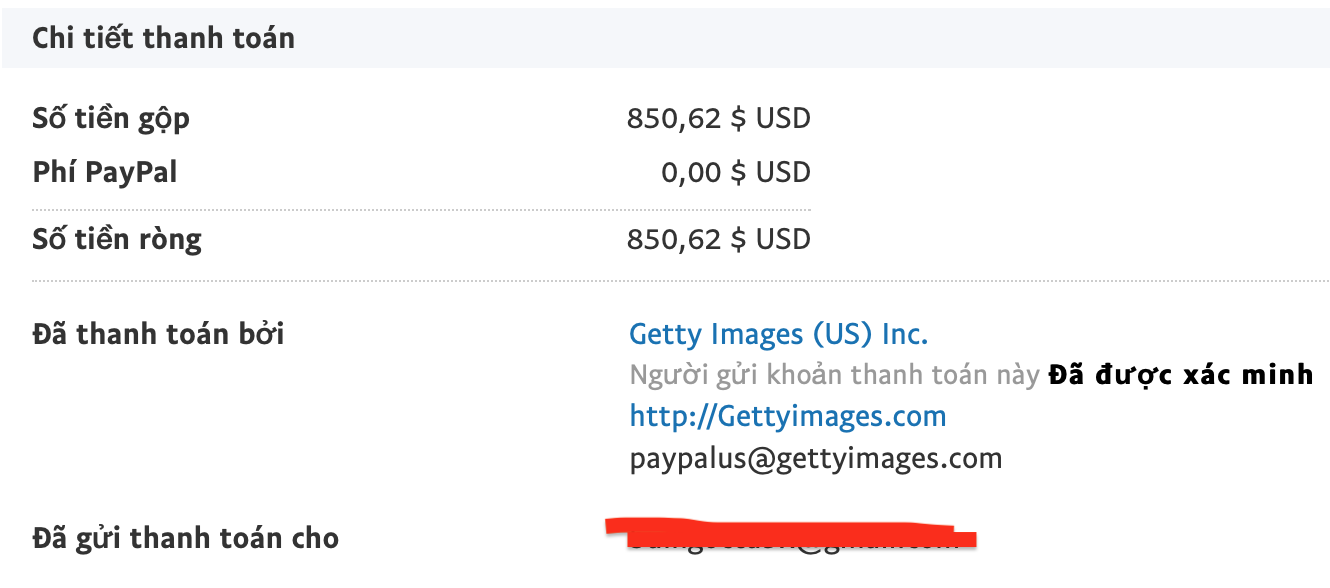Click the 'Số tiền gộp' label
Image resolution: width=1330 pixels, height=588 pixels.
(111, 119)
